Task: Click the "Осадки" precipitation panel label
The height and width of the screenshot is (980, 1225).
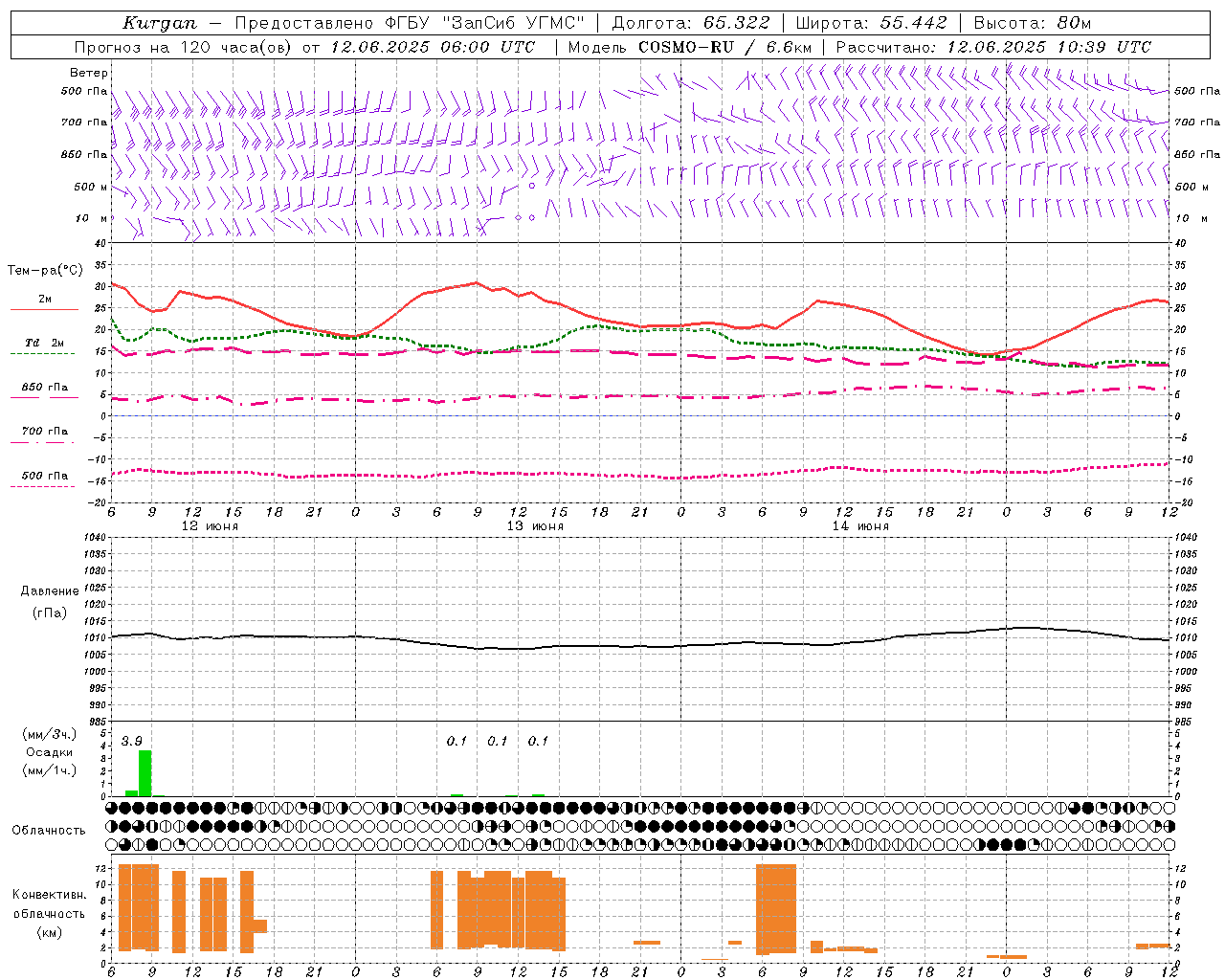Action: click(x=49, y=752)
